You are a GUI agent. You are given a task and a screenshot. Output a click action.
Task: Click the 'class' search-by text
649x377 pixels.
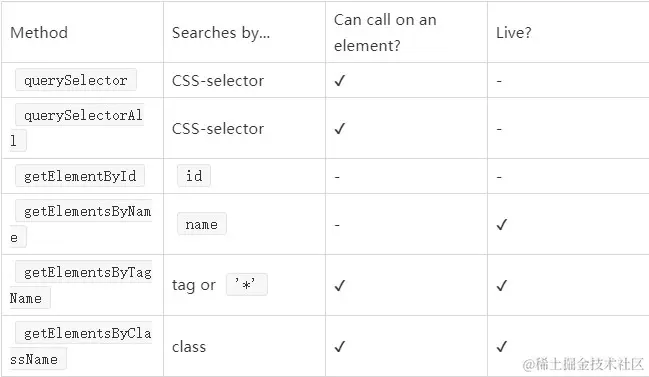point(189,347)
